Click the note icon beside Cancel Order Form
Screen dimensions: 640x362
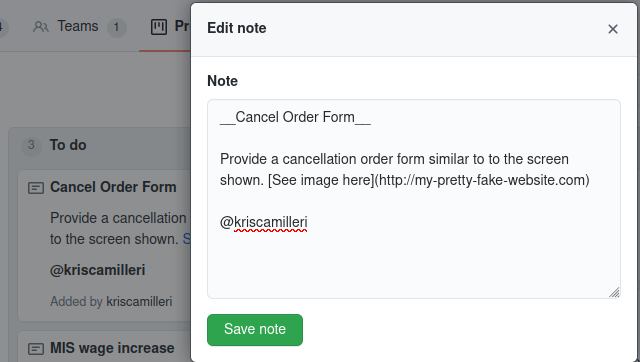(x=36, y=188)
